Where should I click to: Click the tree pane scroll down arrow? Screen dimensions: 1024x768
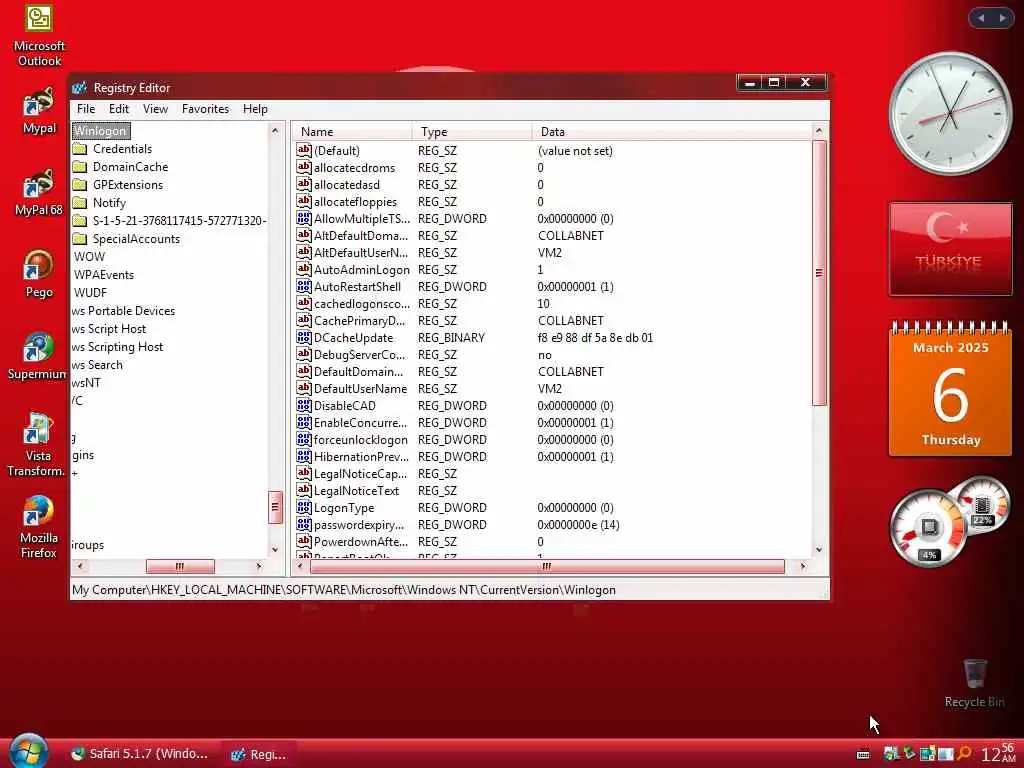pos(275,550)
